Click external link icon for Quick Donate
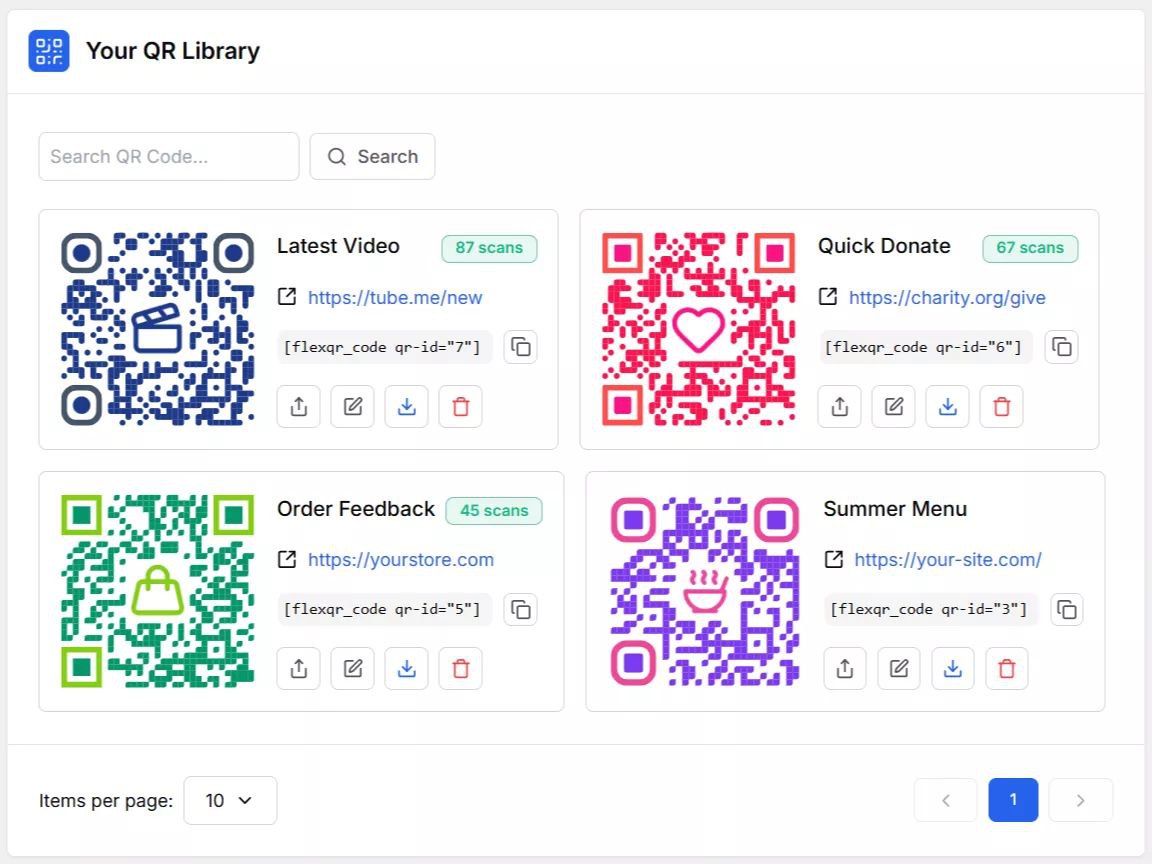This screenshot has height=864, width=1152. (828, 297)
